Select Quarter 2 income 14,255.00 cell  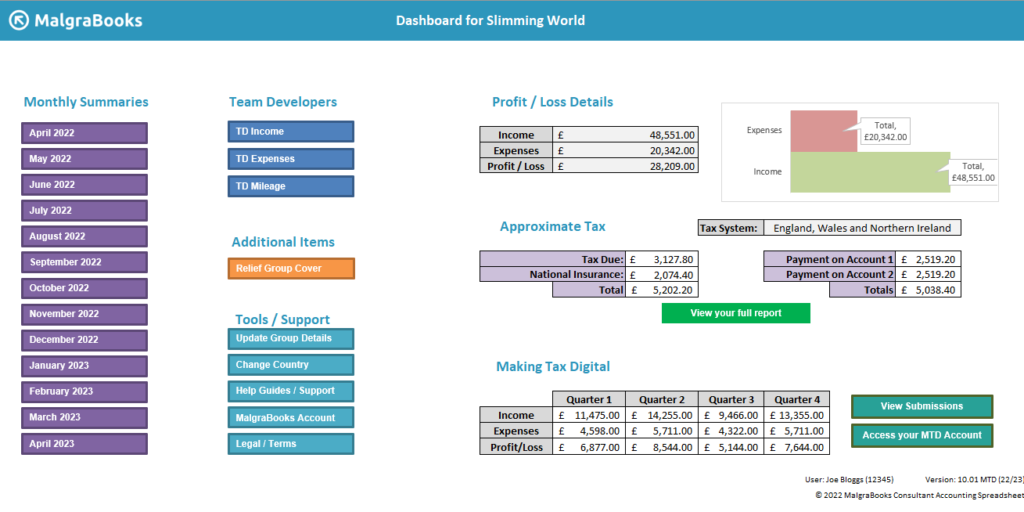[x=662, y=415]
